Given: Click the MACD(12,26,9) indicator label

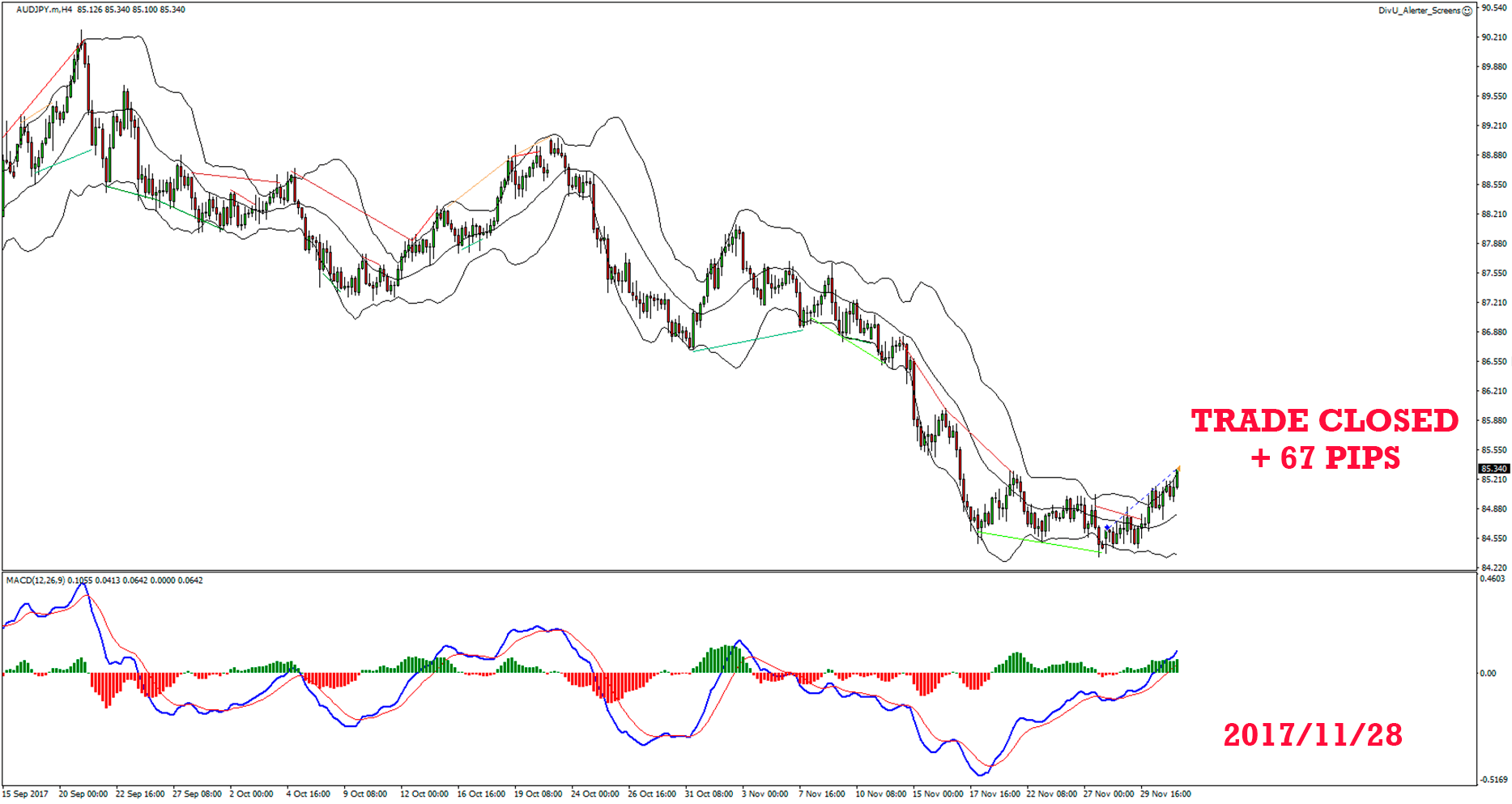Looking at the screenshot, I should coord(36,581).
